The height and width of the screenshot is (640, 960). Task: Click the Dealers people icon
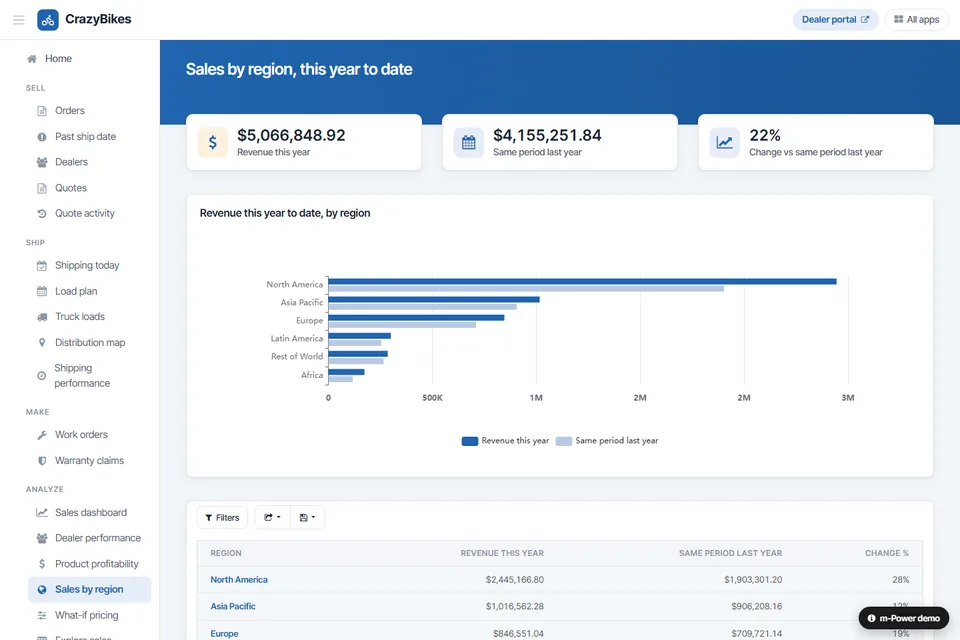pyautogui.click(x=42, y=162)
